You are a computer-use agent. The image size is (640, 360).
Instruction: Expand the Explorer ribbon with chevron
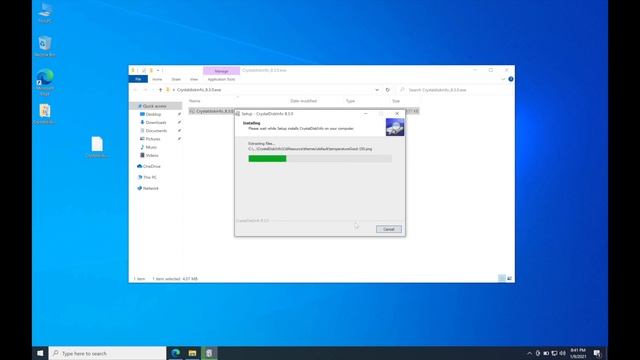click(x=503, y=79)
